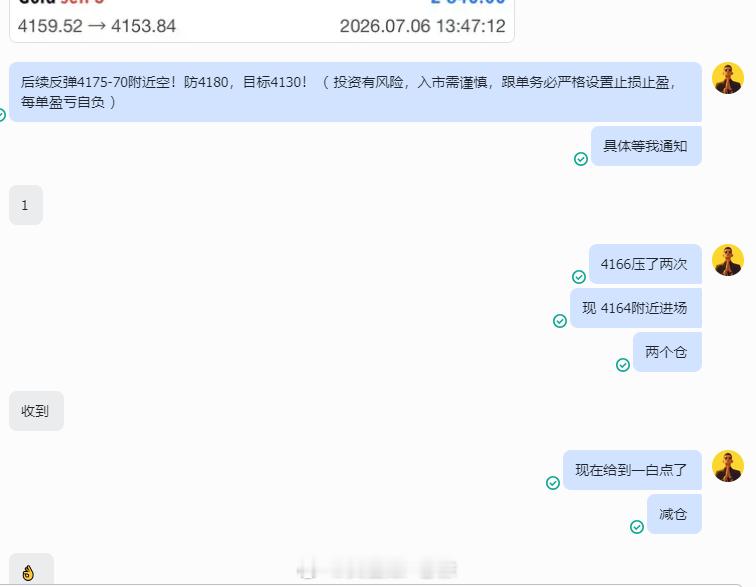Image resolution: width=756 pixels, height=587 pixels.
Task: Click read-receipt check beside 减仓
Action: click(x=636, y=527)
